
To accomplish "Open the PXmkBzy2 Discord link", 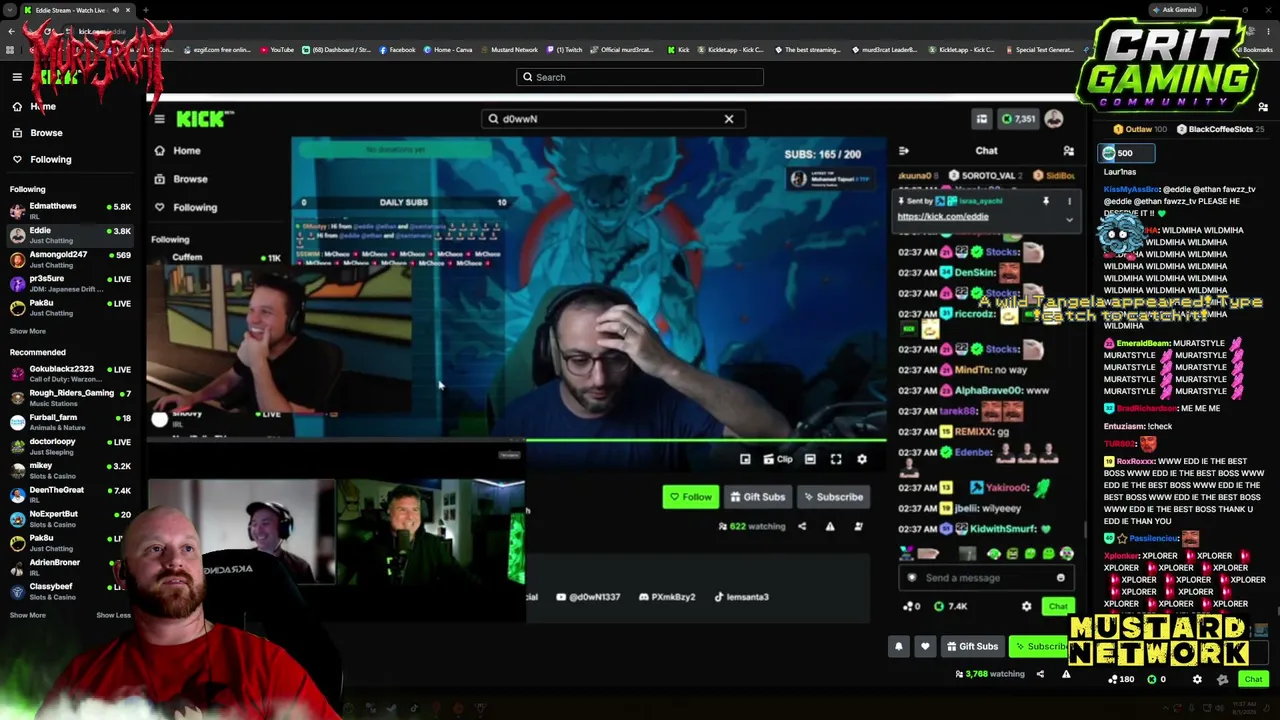I will point(666,597).
